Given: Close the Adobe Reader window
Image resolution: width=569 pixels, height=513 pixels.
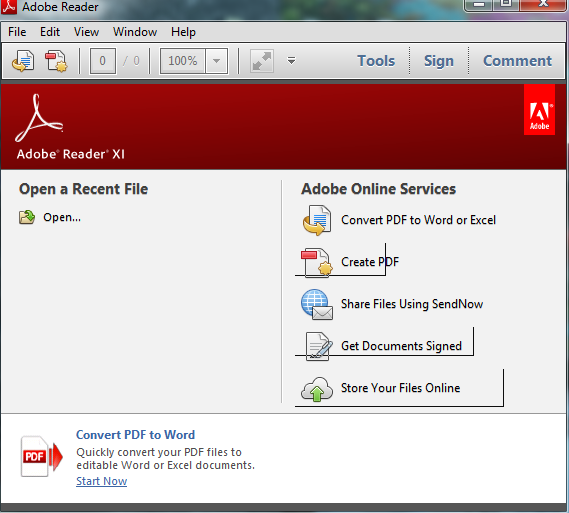Looking at the screenshot, I should [x=543, y=4].
